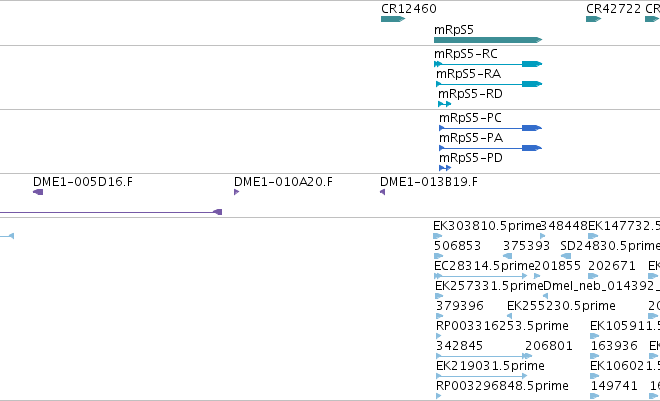660x401 pixels.
Task: Click the CR42722 gene arrow glyph
Action: [x=593, y=19]
